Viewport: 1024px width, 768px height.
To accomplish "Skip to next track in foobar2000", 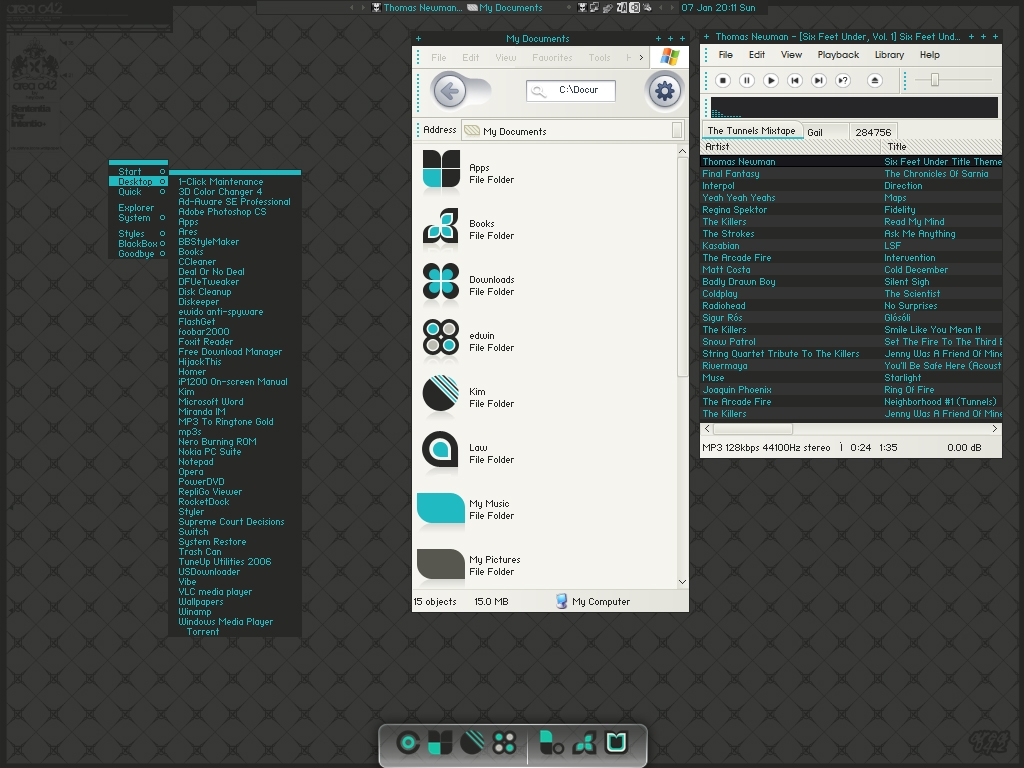I will point(819,80).
